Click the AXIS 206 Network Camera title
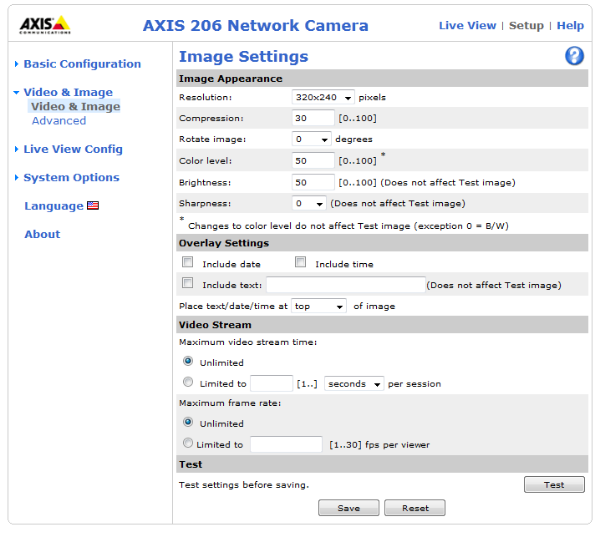 click(x=256, y=26)
